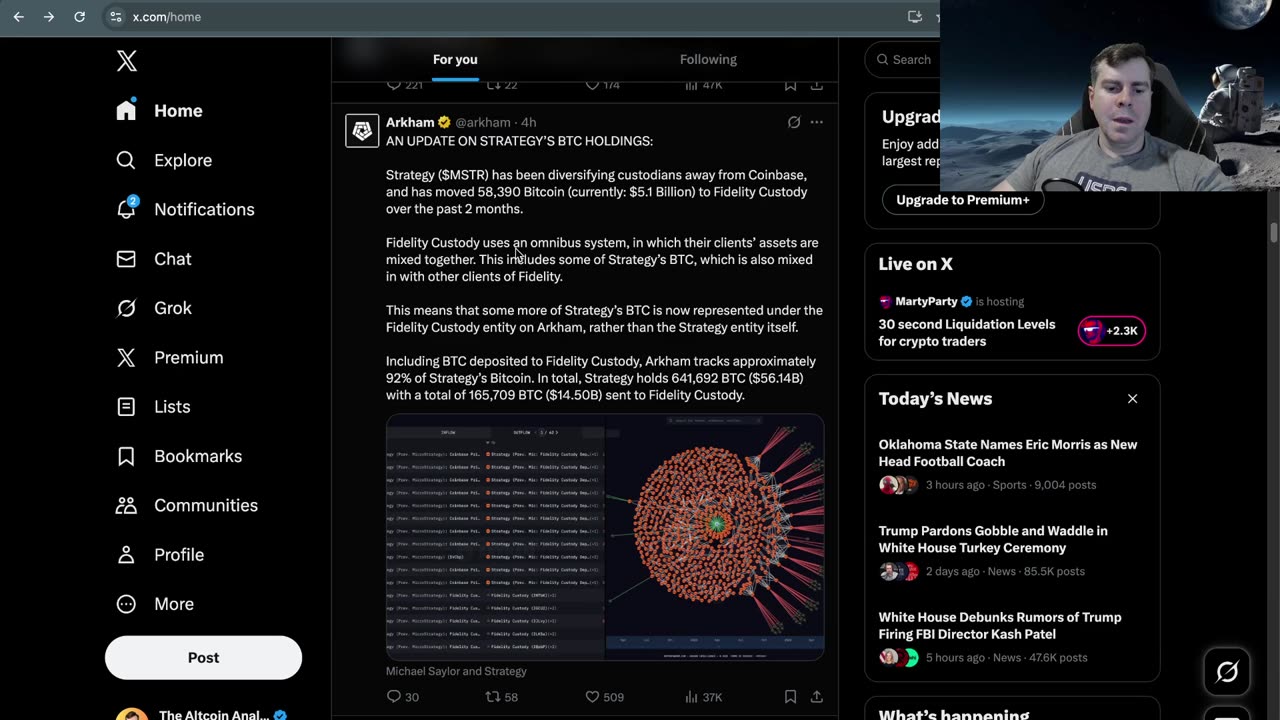Switch to Following tab
The image size is (1280, 720).
tap(708, 59)
